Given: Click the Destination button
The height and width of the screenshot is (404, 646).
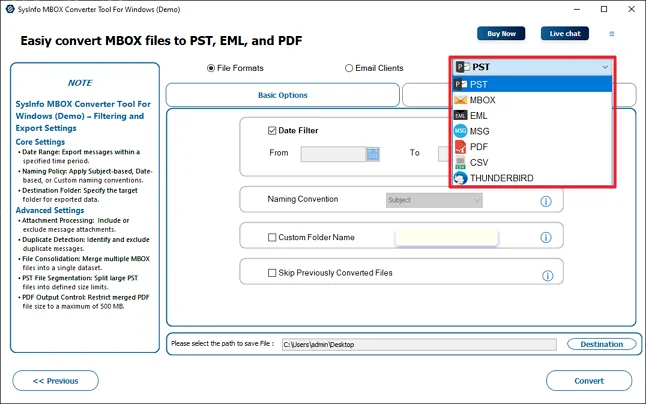Looking at the screenshot, I should 602,344.
